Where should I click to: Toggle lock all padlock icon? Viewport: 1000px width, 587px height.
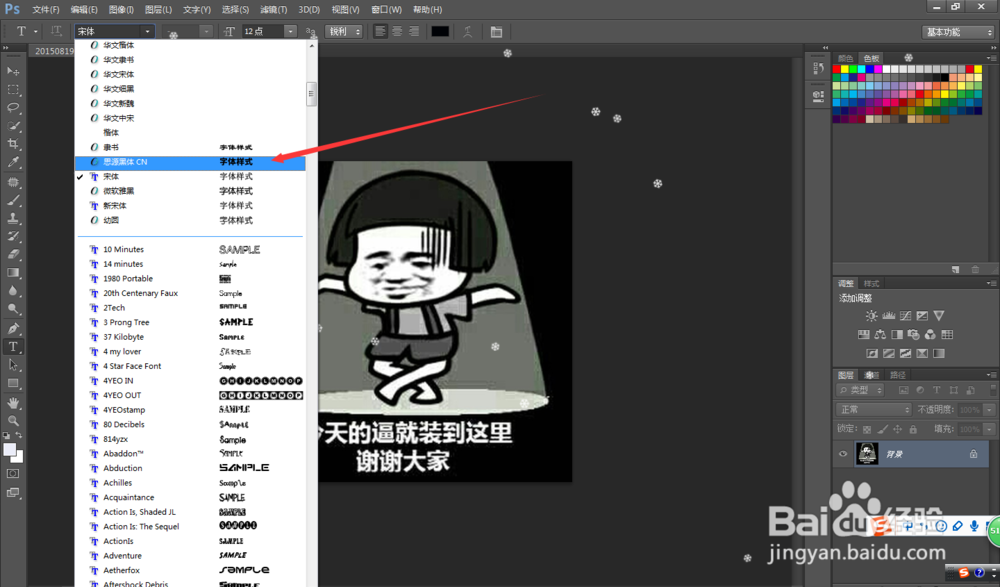click(913, 429)
